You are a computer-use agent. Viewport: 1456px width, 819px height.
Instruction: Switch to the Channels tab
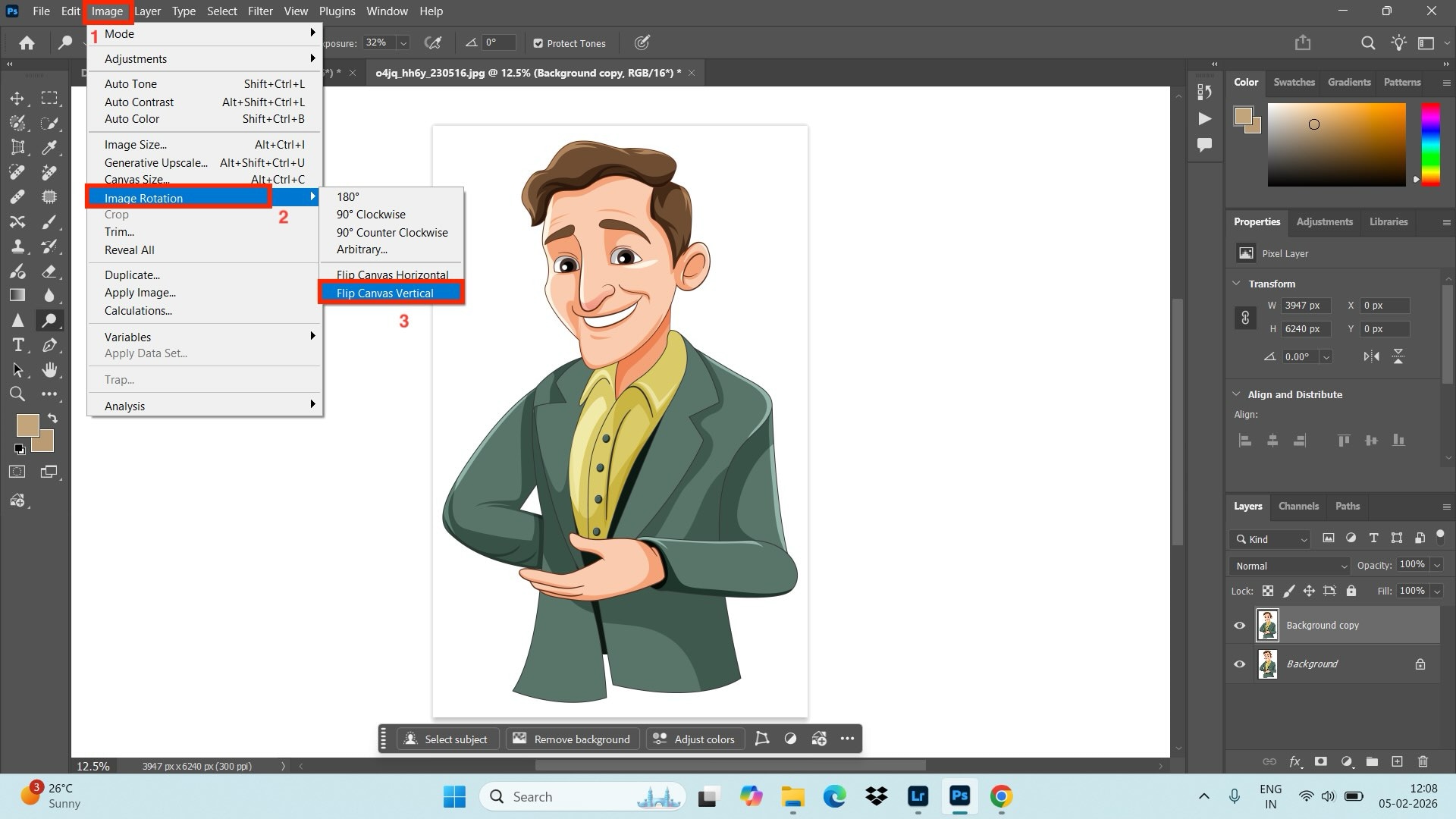click(1298, 506)
